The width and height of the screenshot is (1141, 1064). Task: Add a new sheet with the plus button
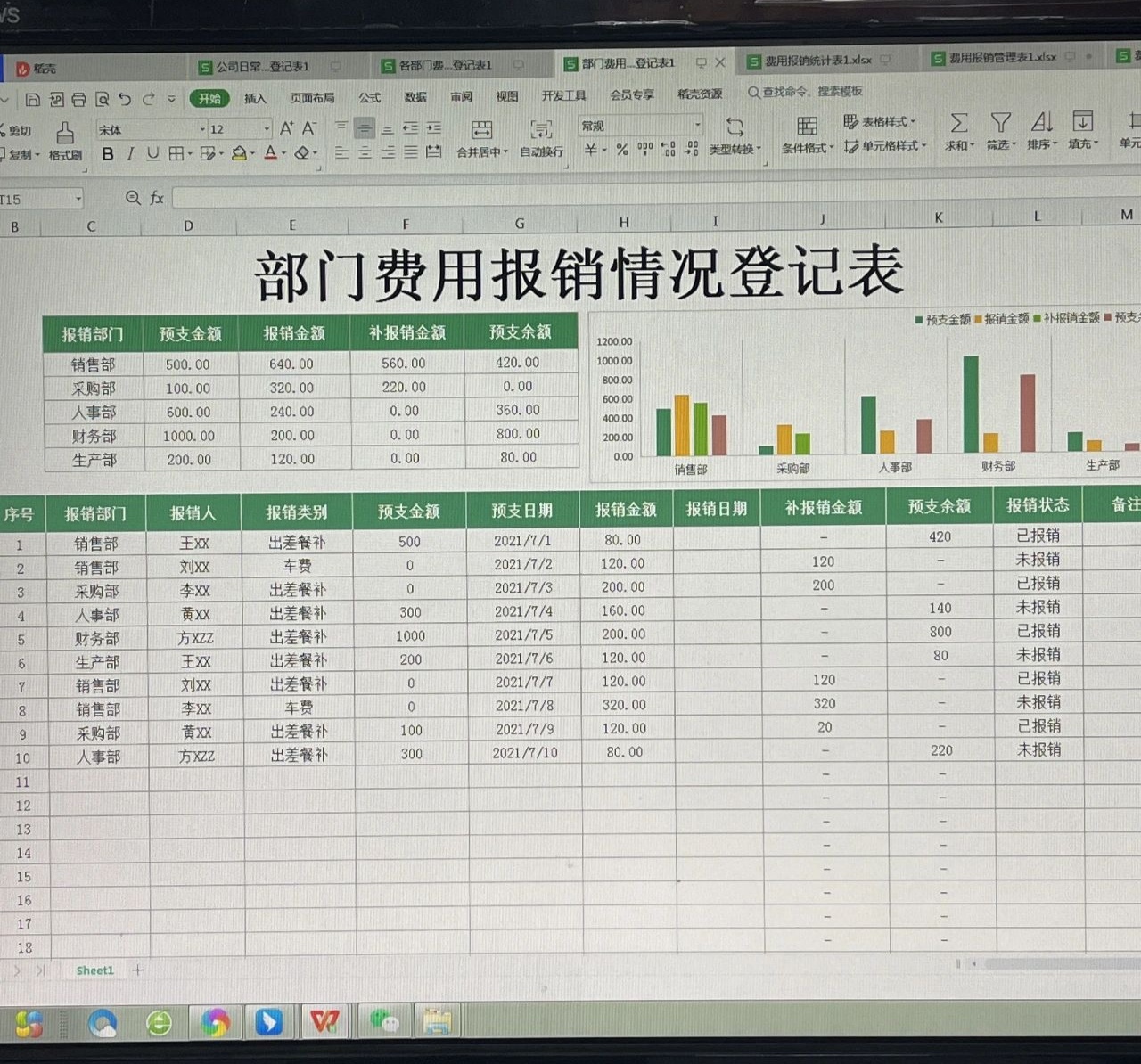click(137, 970)
